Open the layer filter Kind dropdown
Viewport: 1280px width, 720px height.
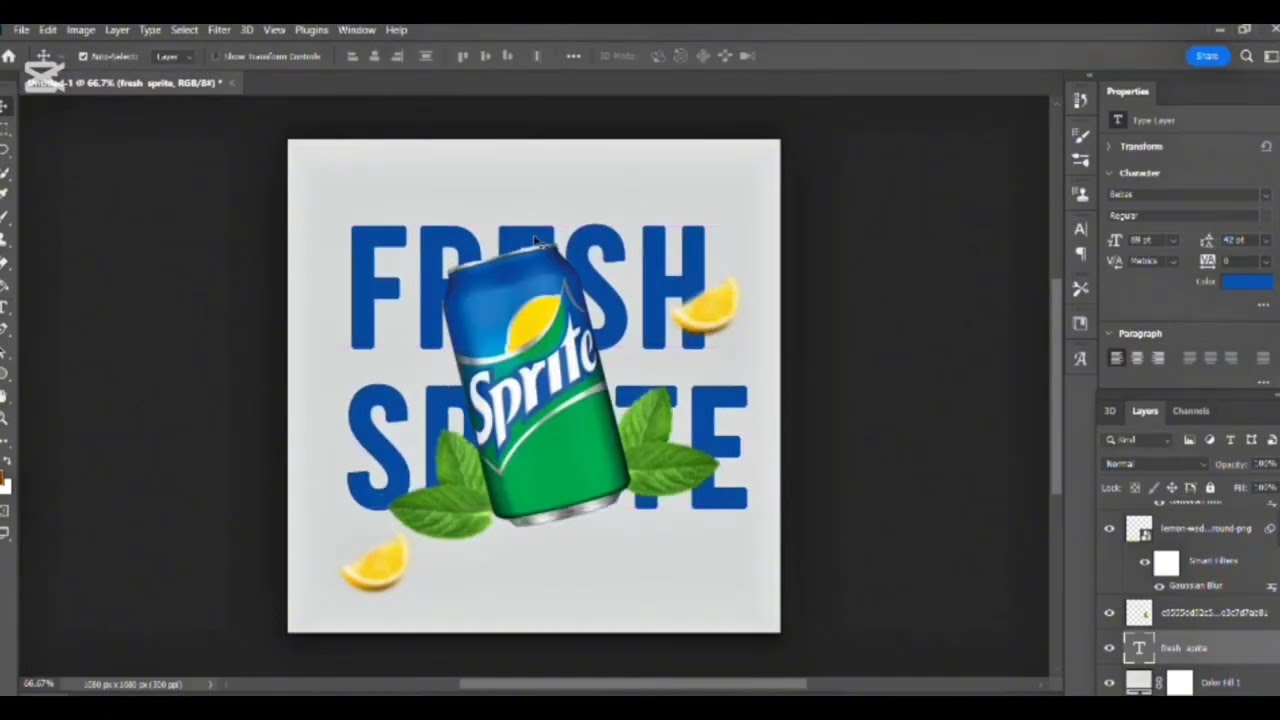pyautogui.click(x=1138, y=440)
